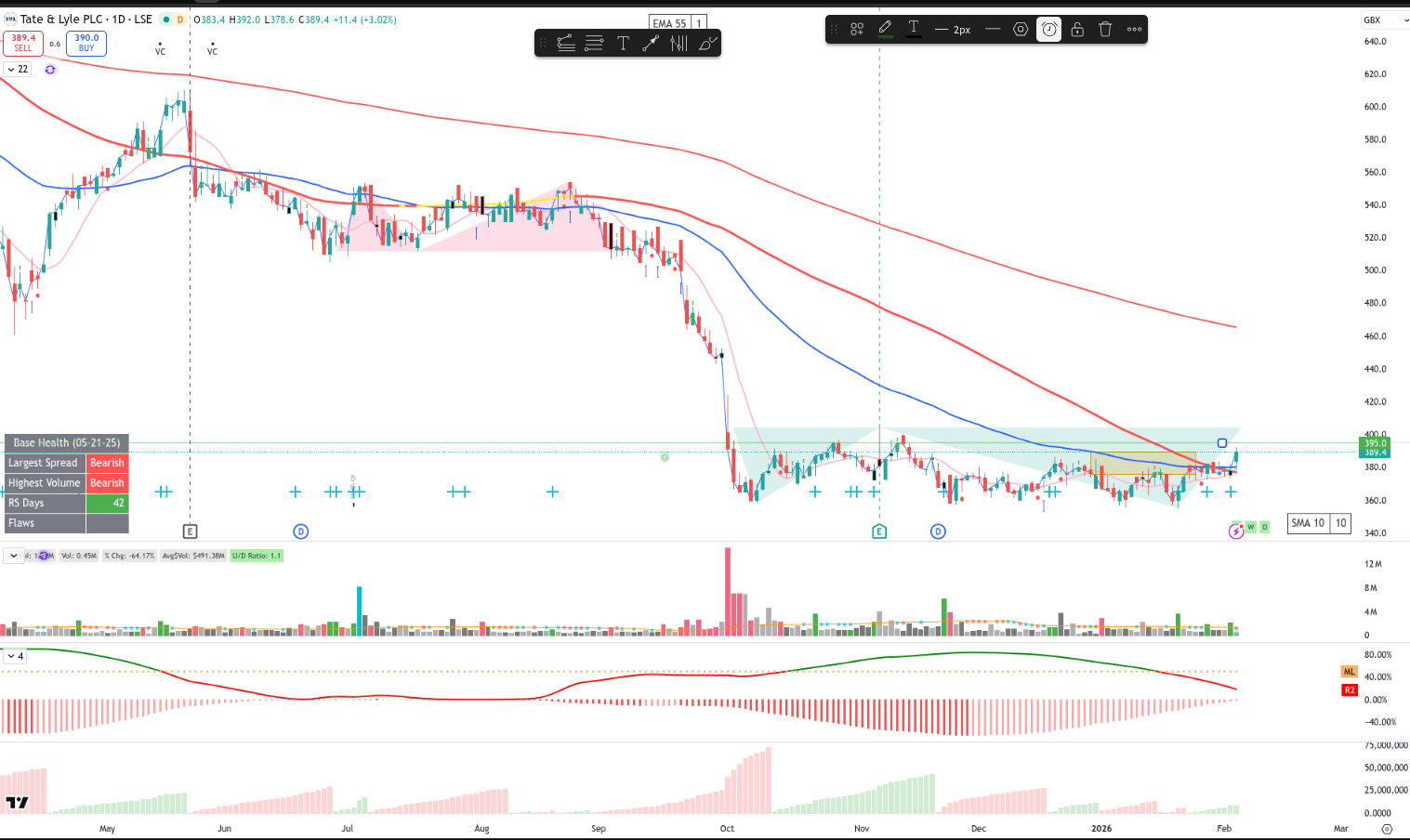Open the templates icon in the drawing toolbar
The height and width of the screenshot is (840, 1410).
point(857,30)
